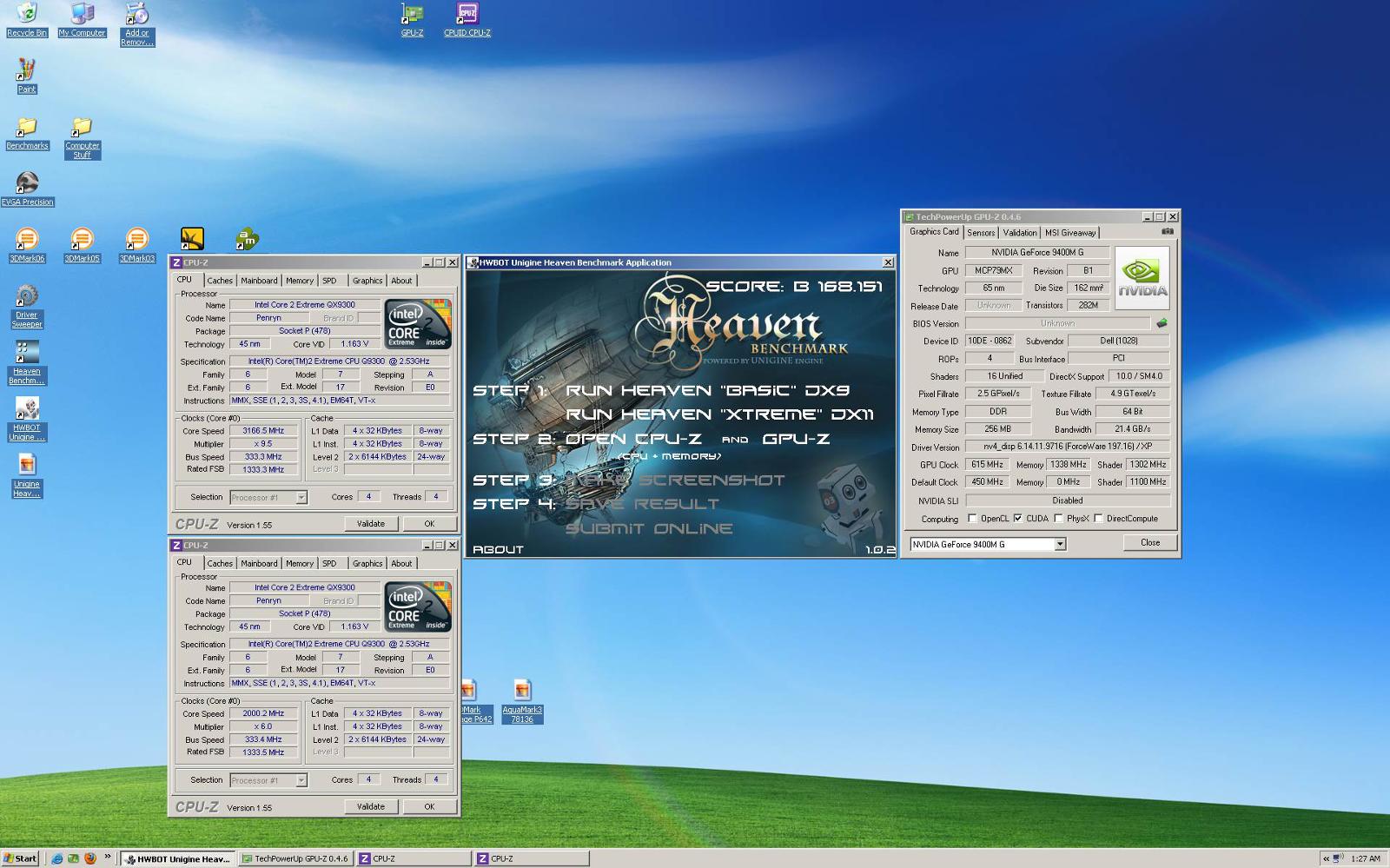Expand hidden system tray icons arrow
The width and height of the screenshot is (1390, 868).
pos(1327,858)
